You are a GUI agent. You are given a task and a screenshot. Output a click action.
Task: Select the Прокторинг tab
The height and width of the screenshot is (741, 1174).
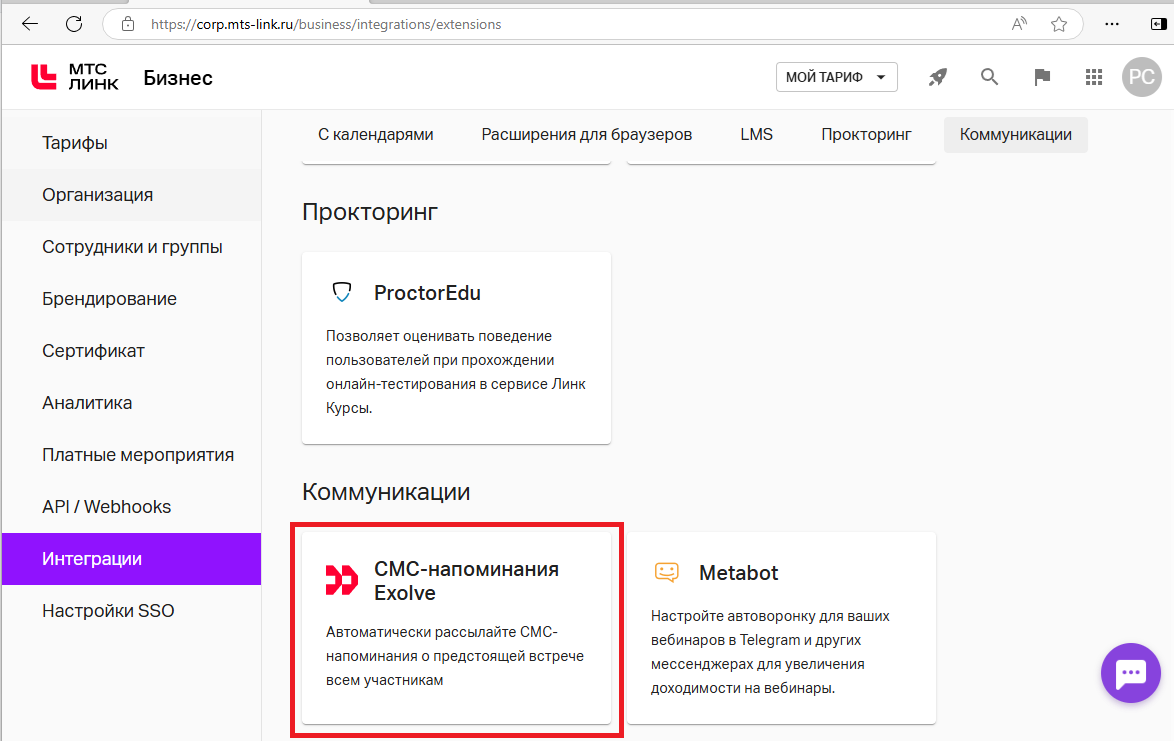(866, 135)
